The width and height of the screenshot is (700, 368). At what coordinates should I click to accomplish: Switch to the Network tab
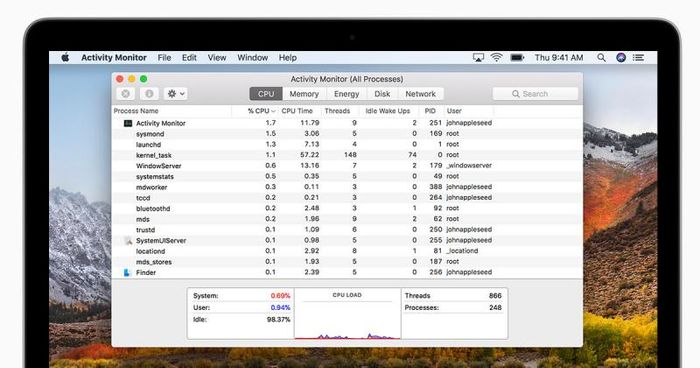421,94
